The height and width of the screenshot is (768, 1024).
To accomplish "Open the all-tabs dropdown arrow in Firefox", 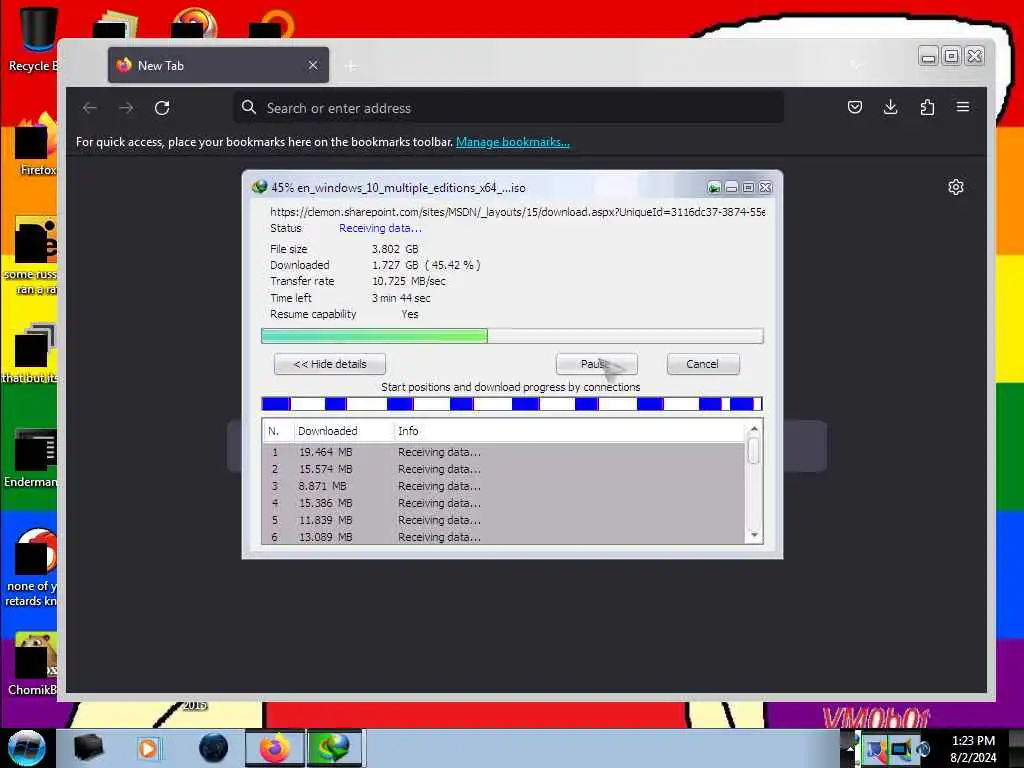I will (856, 65).
